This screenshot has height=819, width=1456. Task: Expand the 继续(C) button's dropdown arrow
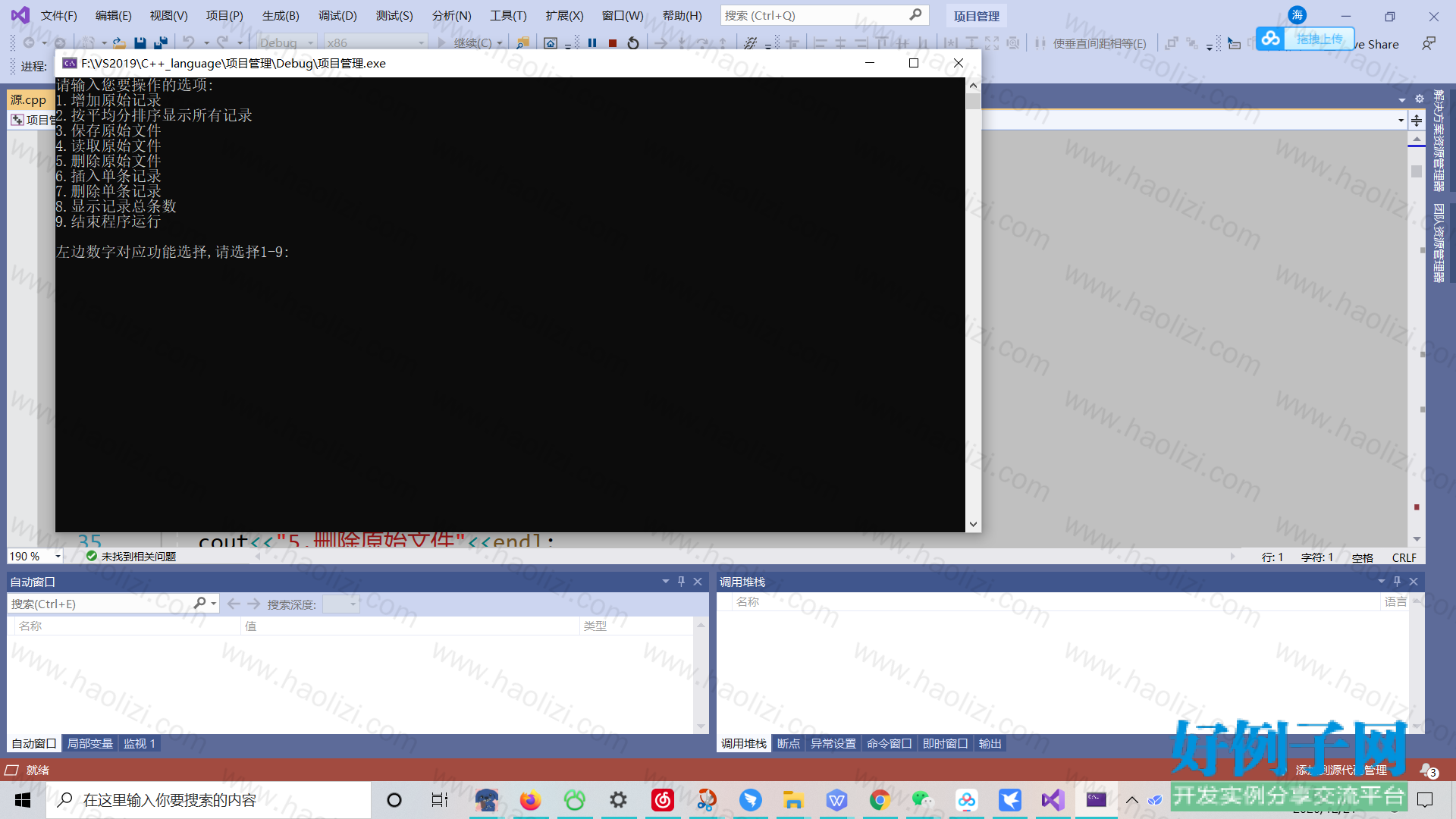point(500,43)
